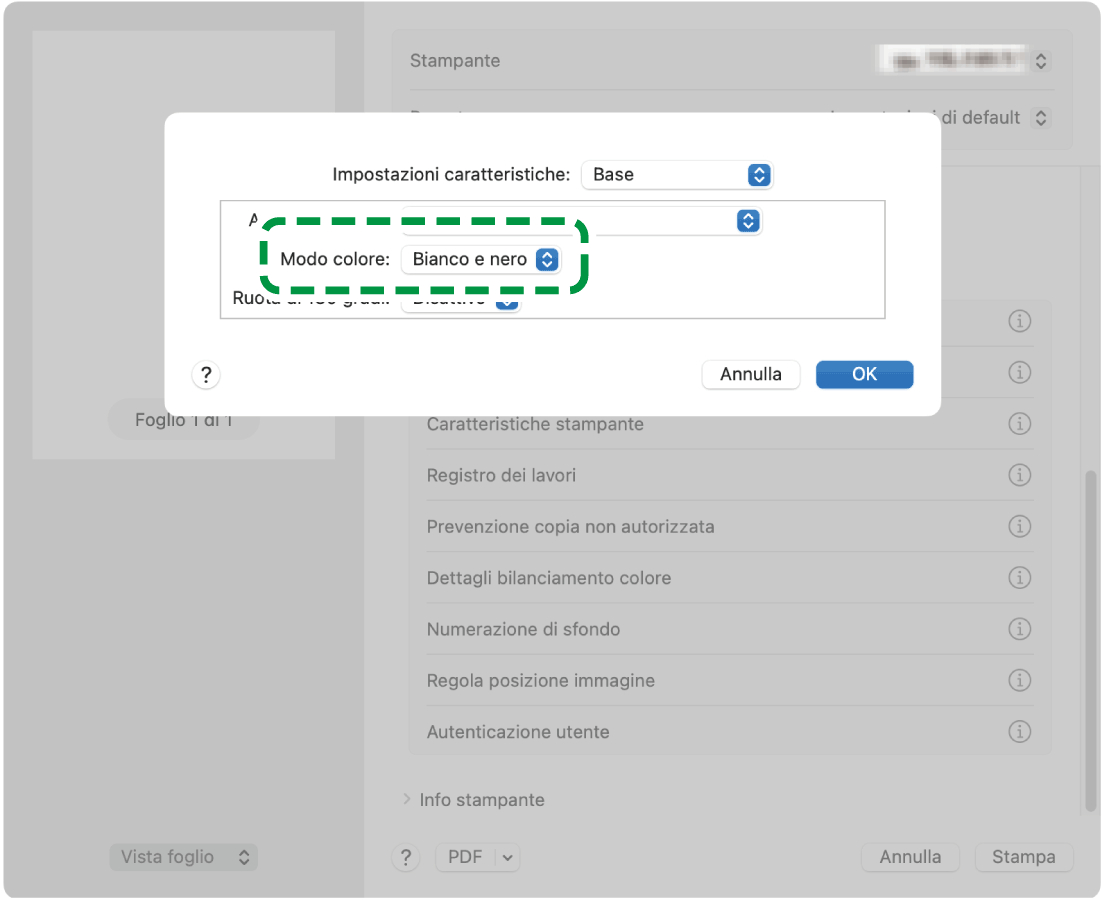Click the Foglio 1 di 1 indicator
The width and height of the screenshot is (1102, 900).
[183, 420]
